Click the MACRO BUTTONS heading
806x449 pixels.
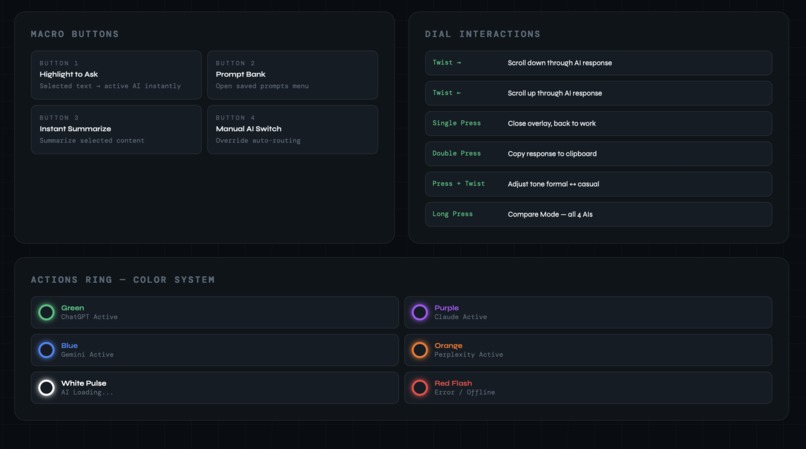(75, 34)
